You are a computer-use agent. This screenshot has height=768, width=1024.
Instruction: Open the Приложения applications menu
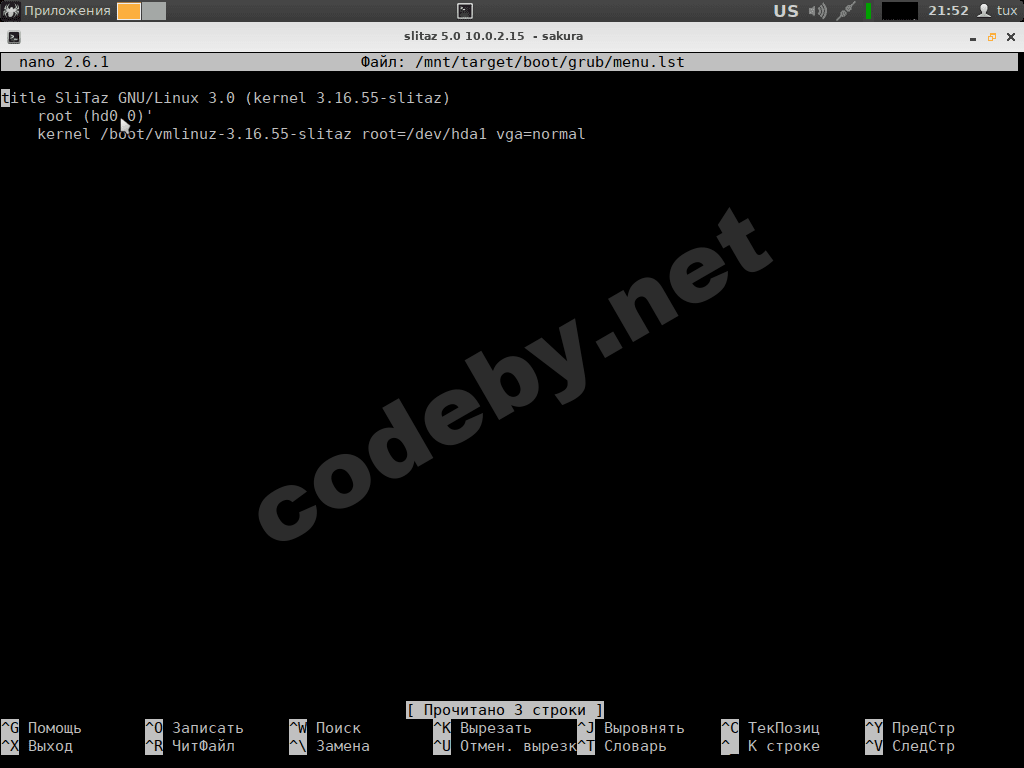point(67,10)
